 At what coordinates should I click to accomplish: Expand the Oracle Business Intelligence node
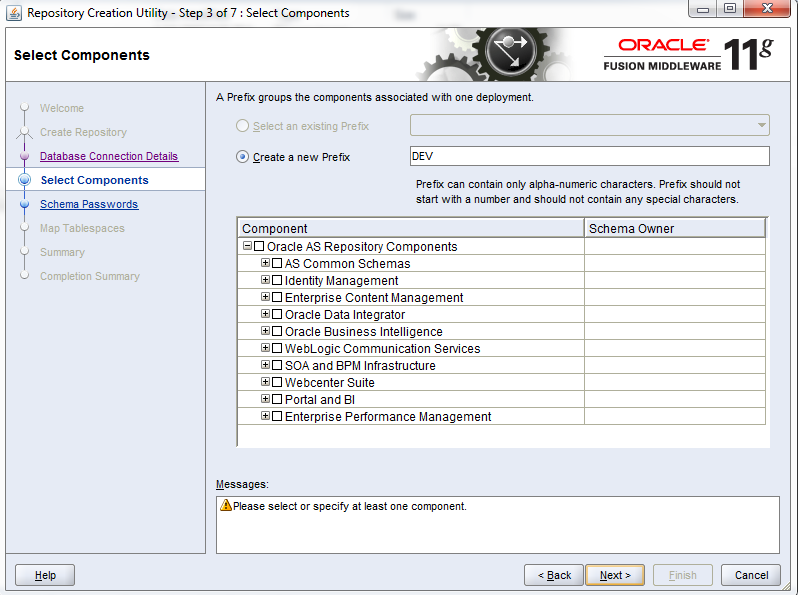(x=265, y=331)
